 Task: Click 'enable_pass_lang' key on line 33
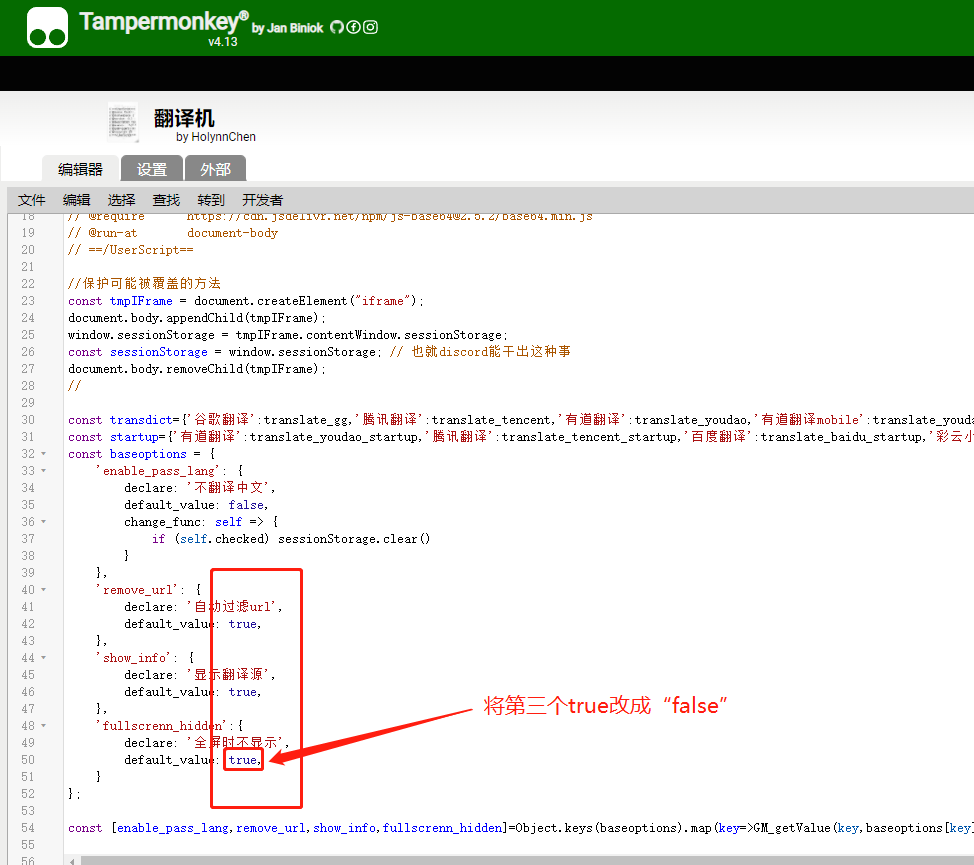coord(158,471)
